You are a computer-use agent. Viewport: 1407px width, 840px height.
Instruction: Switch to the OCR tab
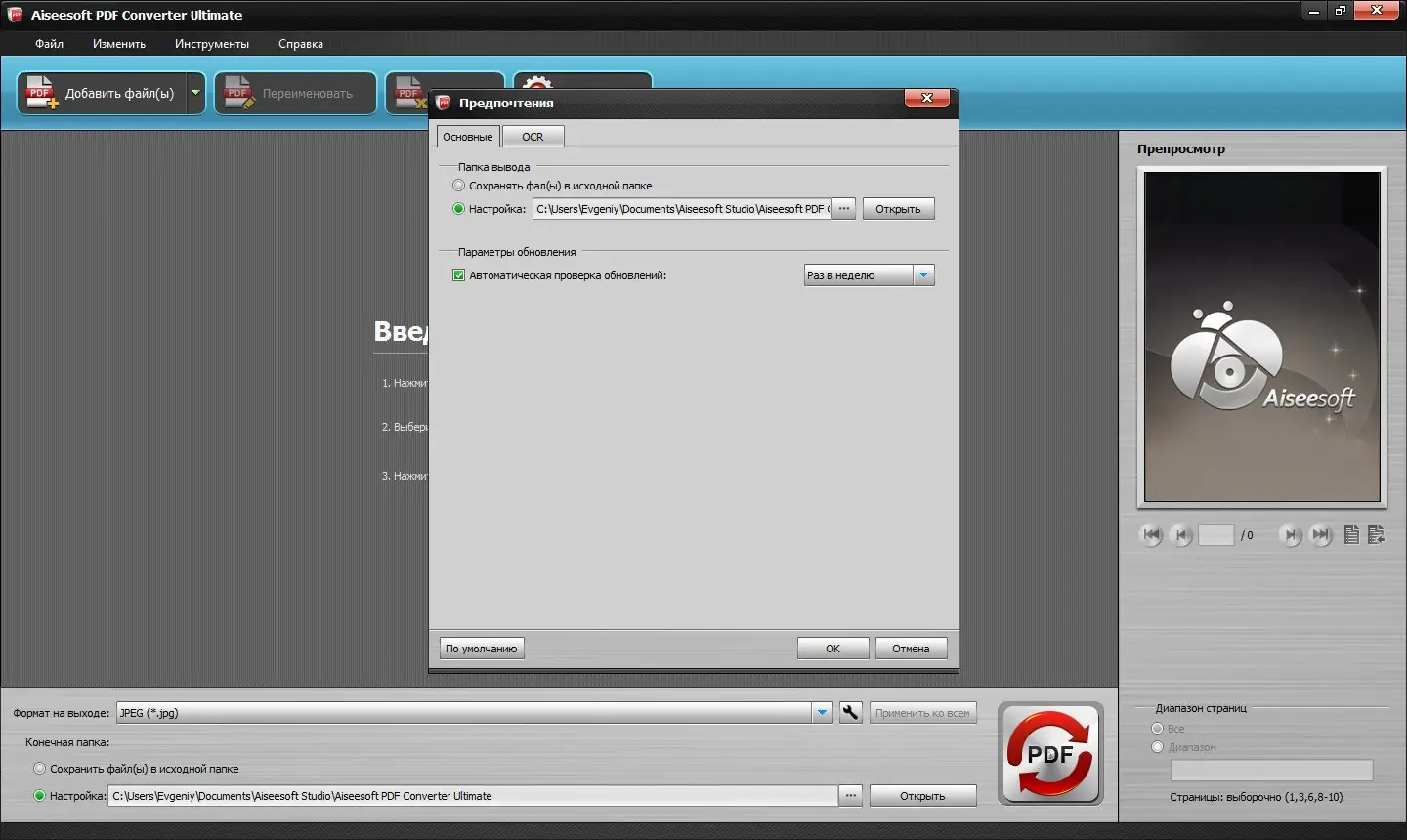[533, 137]
